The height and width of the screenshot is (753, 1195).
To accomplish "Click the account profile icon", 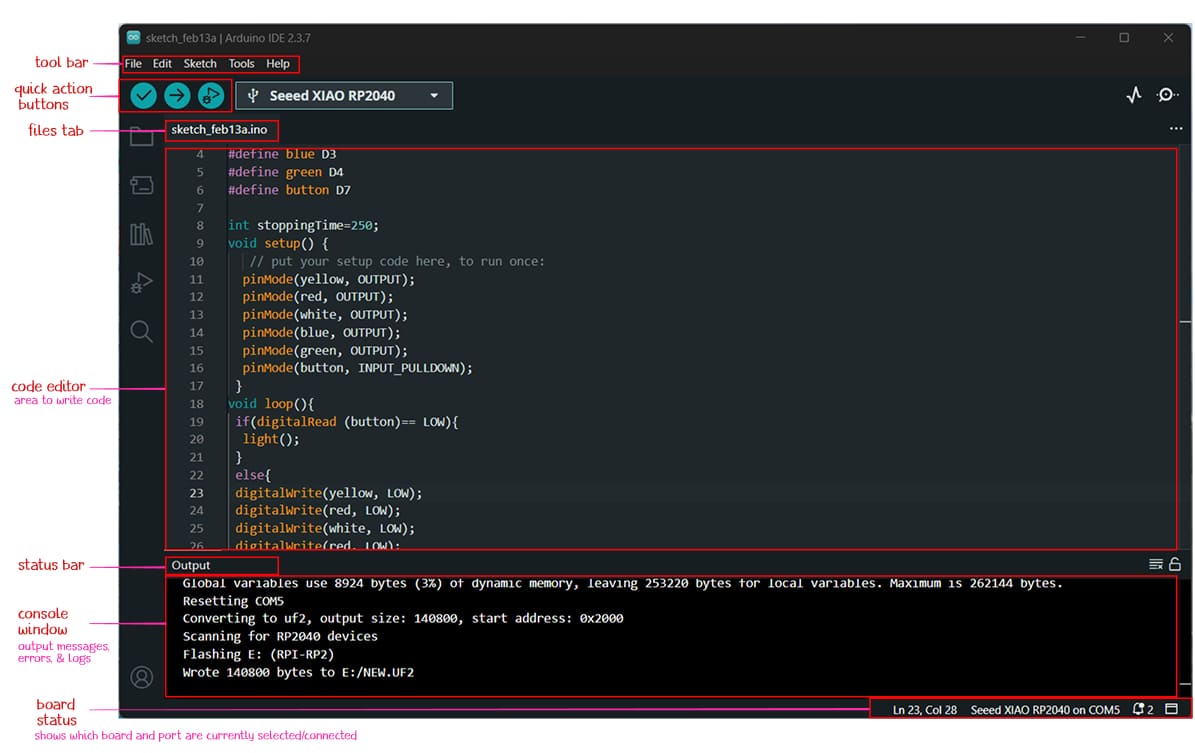I will coord(141,677).
